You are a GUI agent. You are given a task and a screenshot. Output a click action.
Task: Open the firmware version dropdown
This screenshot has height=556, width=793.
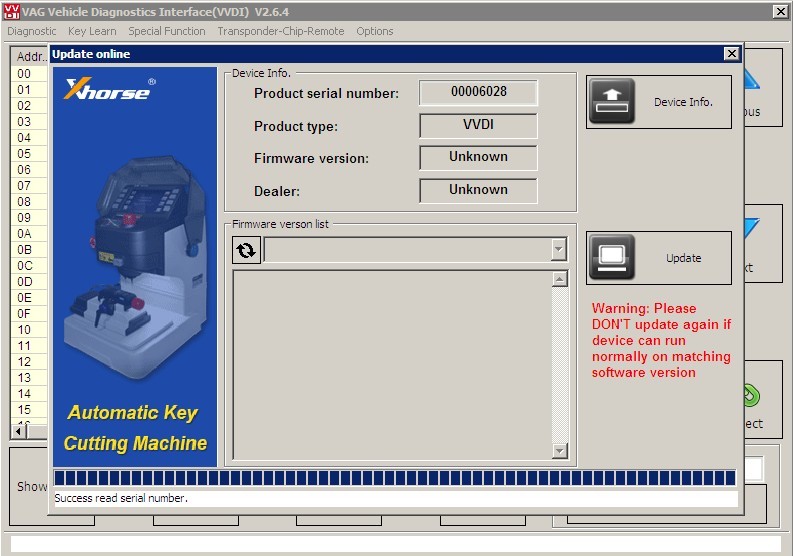pyautogui.click(x=558, y=249)
